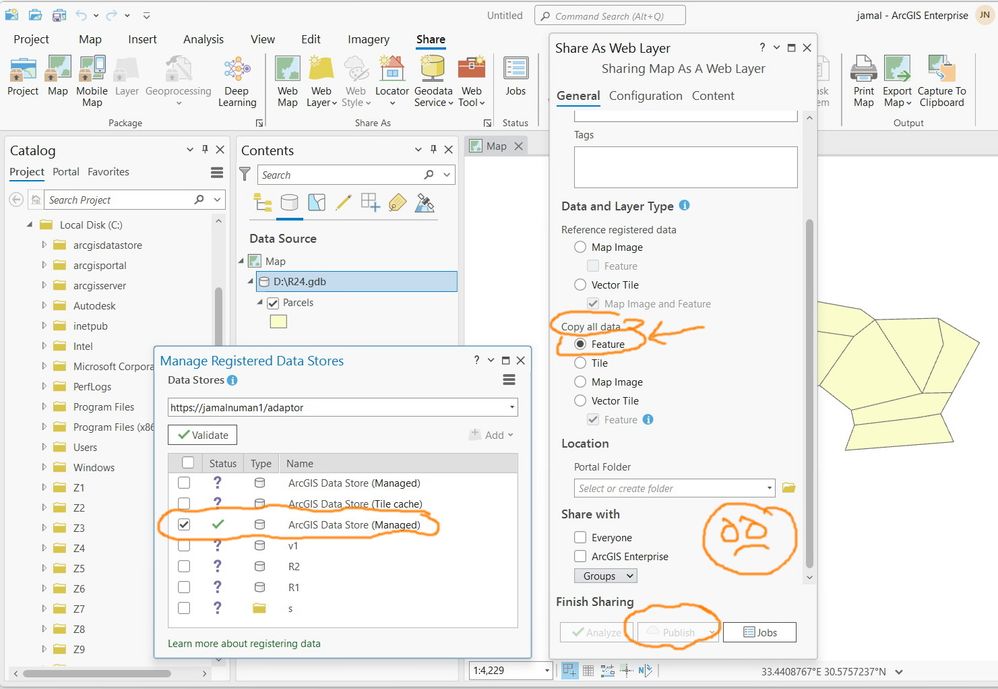The height and width of the screenshot is (689, 998).
Task: Select Tile under Copy all data
Action: pos(580,363)
